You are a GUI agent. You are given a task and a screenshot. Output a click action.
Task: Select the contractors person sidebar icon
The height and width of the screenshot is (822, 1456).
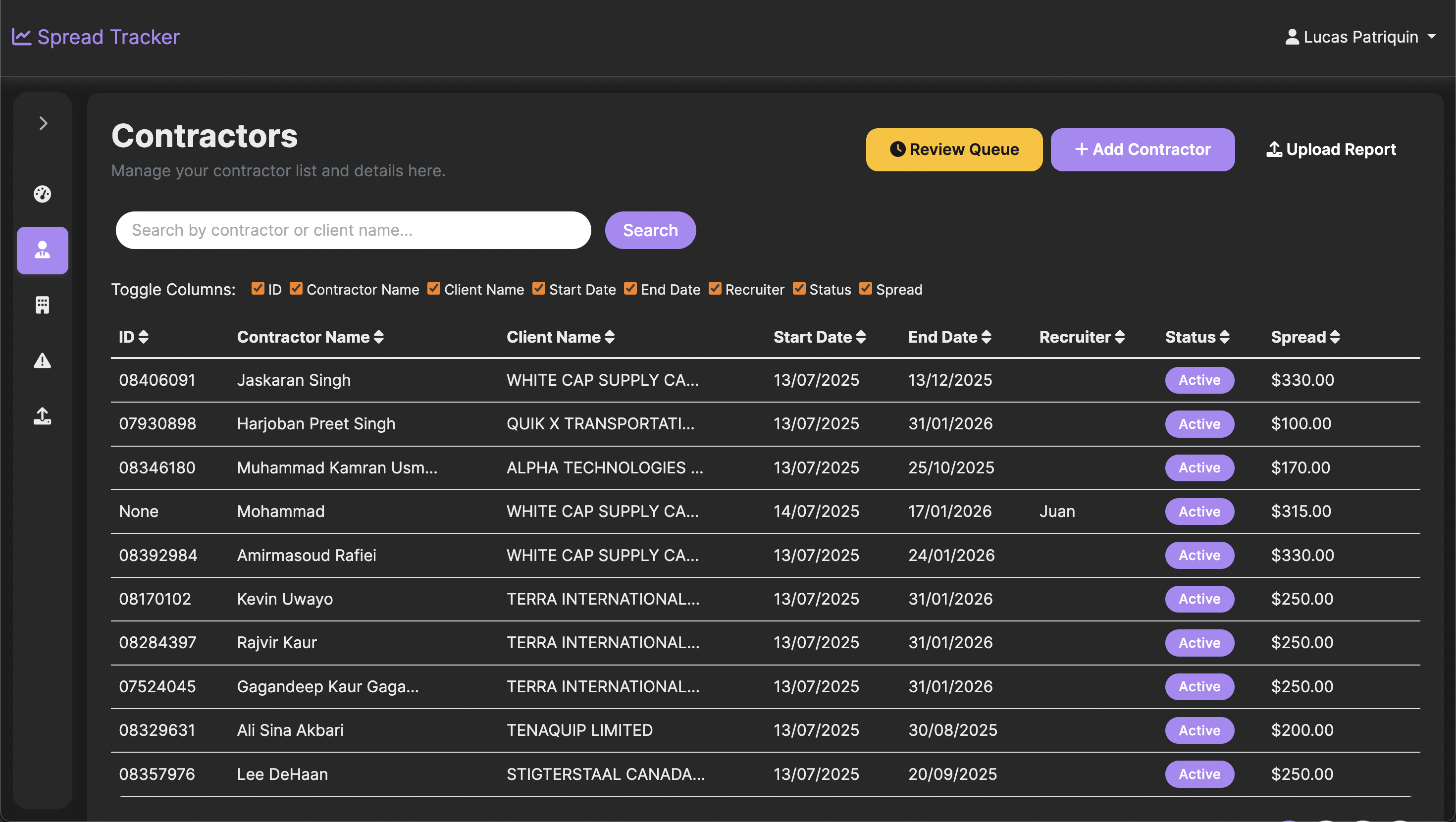click(43, 251)
